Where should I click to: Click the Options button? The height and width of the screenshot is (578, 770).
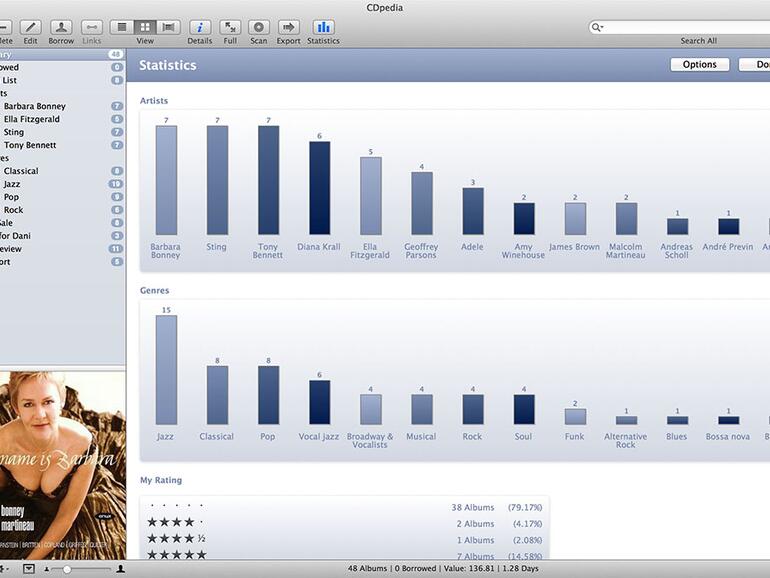[x=699, y=64]
